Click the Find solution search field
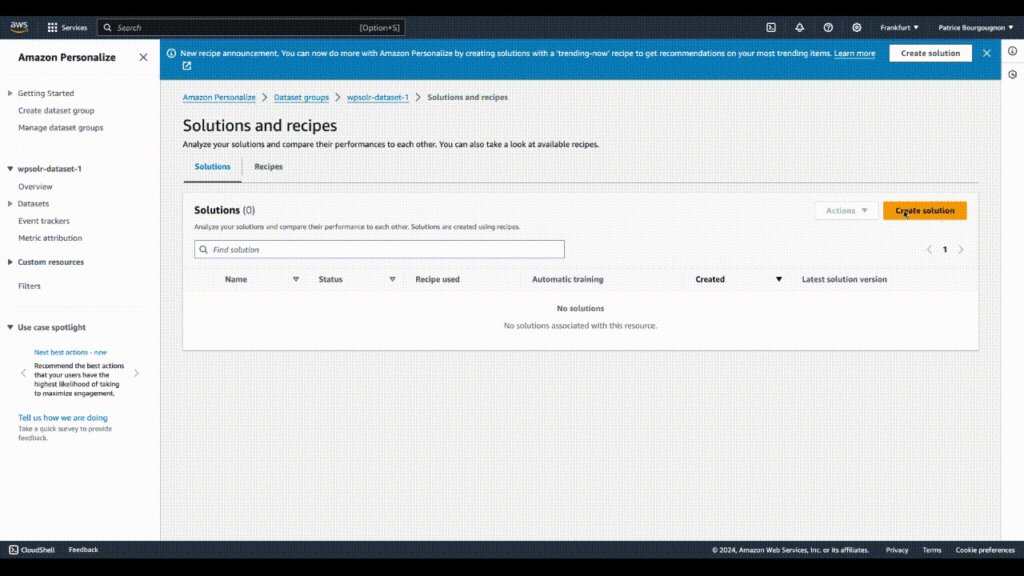 [379, 249]
